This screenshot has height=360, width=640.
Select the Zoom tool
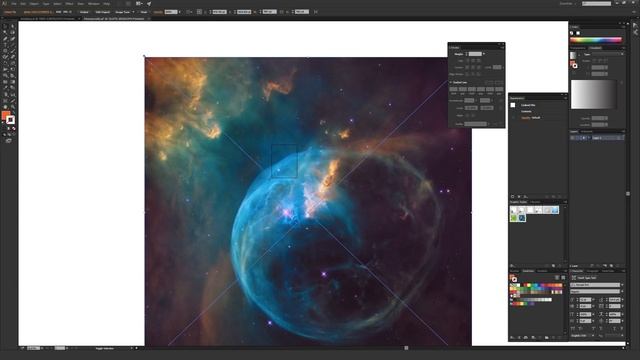[x=13, y=107]
